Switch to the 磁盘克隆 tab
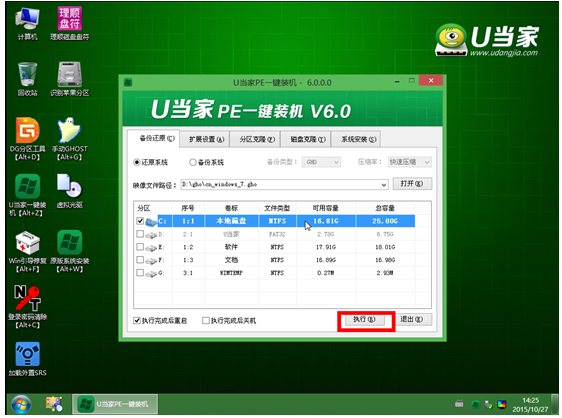562x418 pixels. 305,139
